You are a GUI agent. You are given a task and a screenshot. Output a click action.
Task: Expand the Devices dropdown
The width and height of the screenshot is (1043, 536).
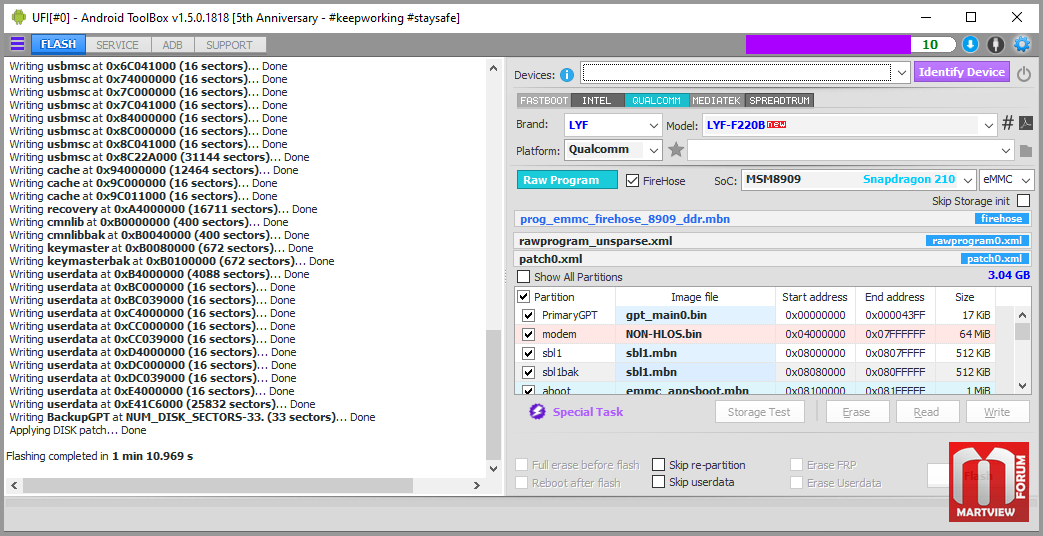[901, 72]
